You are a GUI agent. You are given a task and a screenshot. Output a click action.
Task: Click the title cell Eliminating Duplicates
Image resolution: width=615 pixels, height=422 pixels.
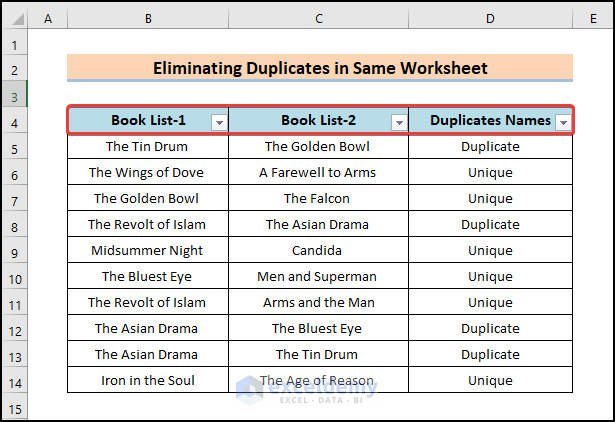click(320, 69)
